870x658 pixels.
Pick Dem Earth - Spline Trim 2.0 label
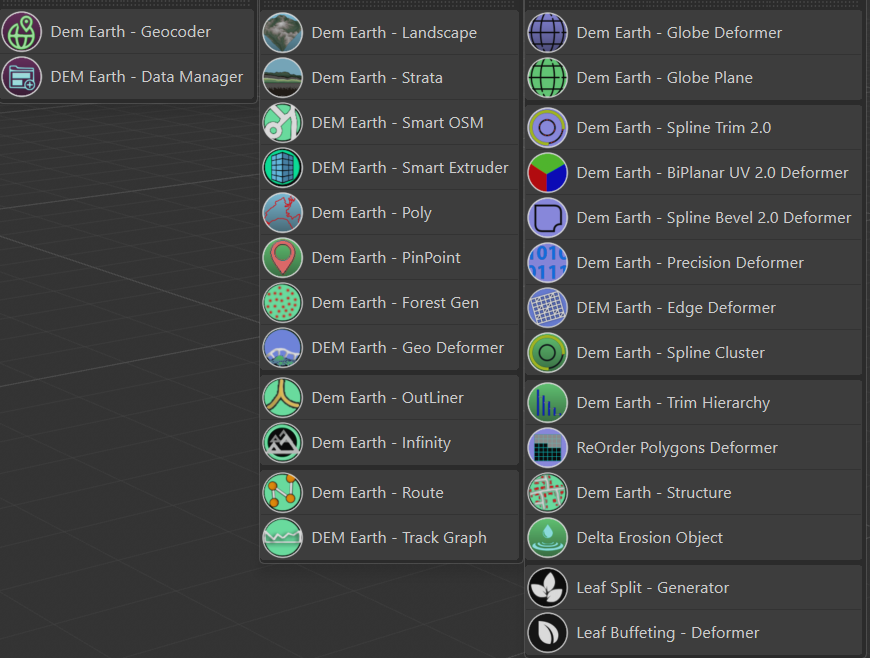point(674,128)
